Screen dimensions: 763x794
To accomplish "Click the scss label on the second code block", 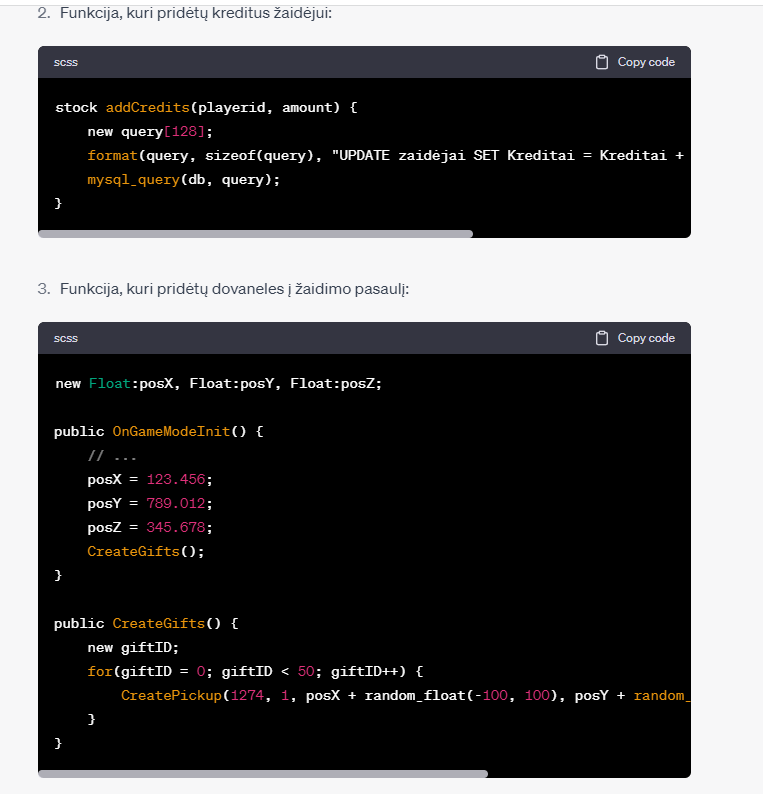I will 66,338.
